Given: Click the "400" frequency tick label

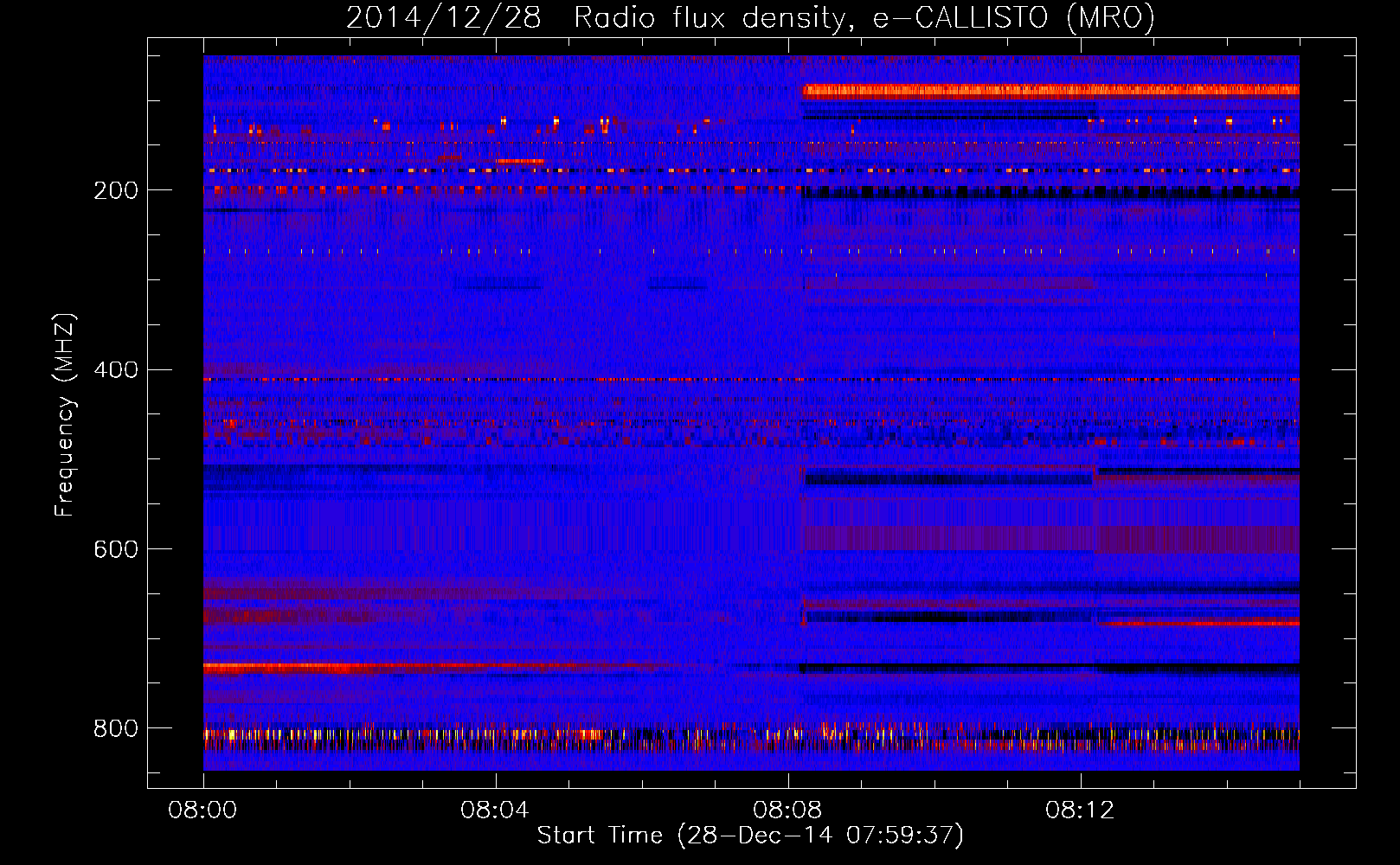Looking at the screenshot, I should tap(116, 370).
